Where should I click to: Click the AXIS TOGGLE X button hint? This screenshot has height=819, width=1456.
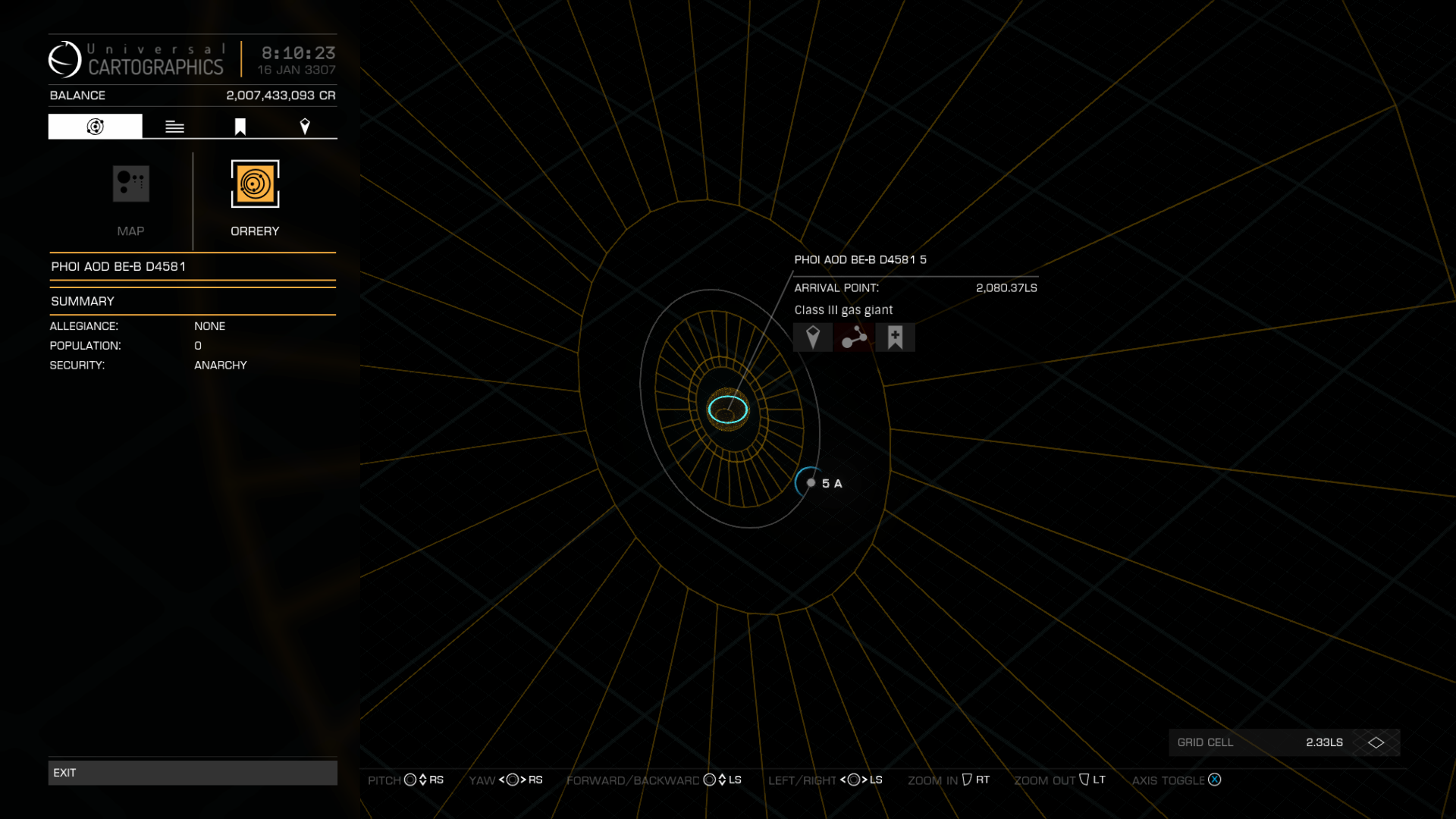point(1176,780)
